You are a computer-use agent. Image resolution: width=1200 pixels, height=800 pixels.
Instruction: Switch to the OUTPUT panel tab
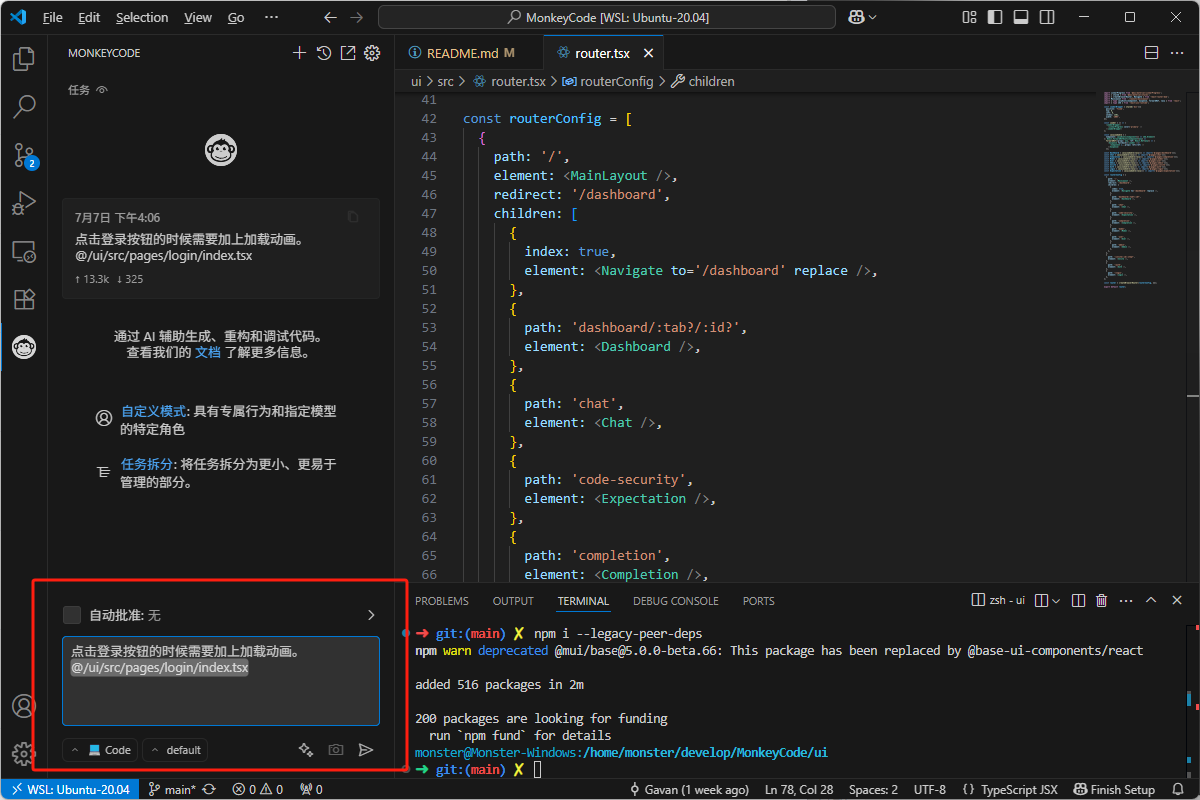[x=513, y=601]
